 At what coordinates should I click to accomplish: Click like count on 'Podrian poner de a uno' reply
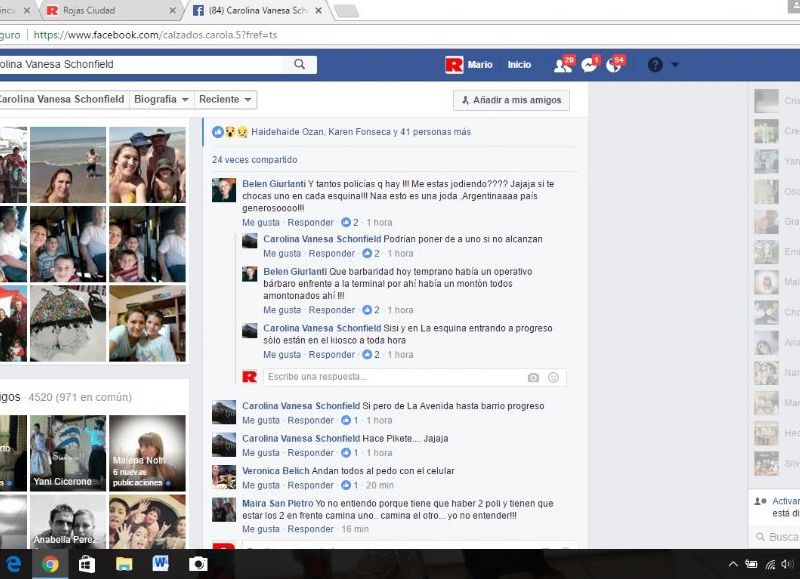pyautogui.click(x=371, y=254)
